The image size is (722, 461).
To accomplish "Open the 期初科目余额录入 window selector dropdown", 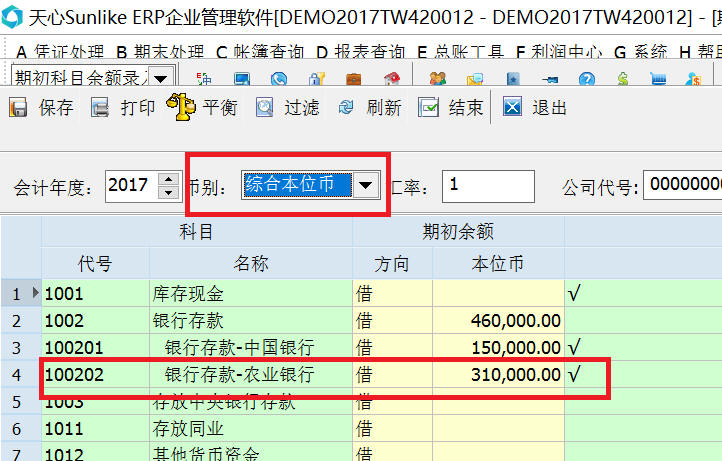I will click(161, 78).
